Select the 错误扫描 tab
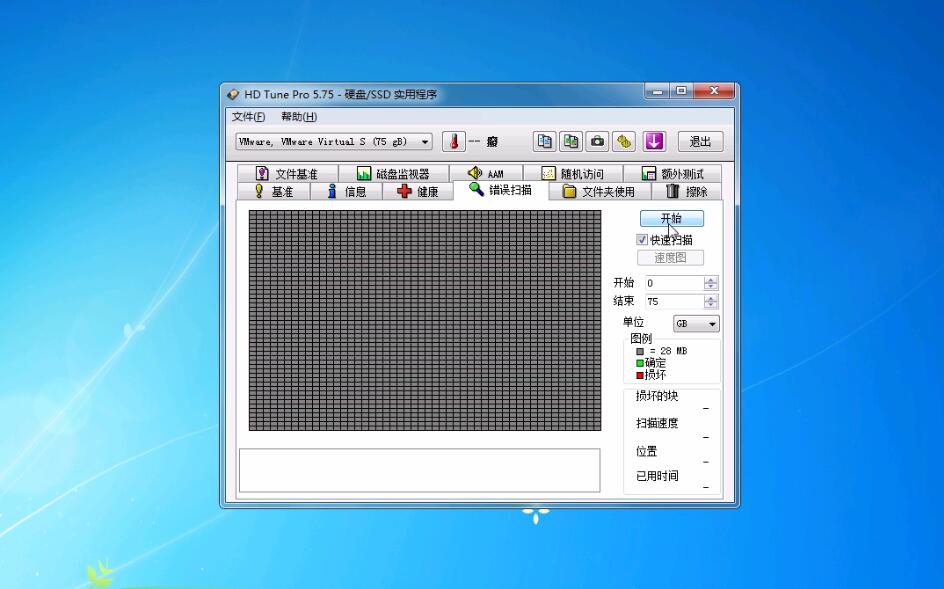Image resolution: width=944 pixels, height=589 pixels. coord(501,190)
